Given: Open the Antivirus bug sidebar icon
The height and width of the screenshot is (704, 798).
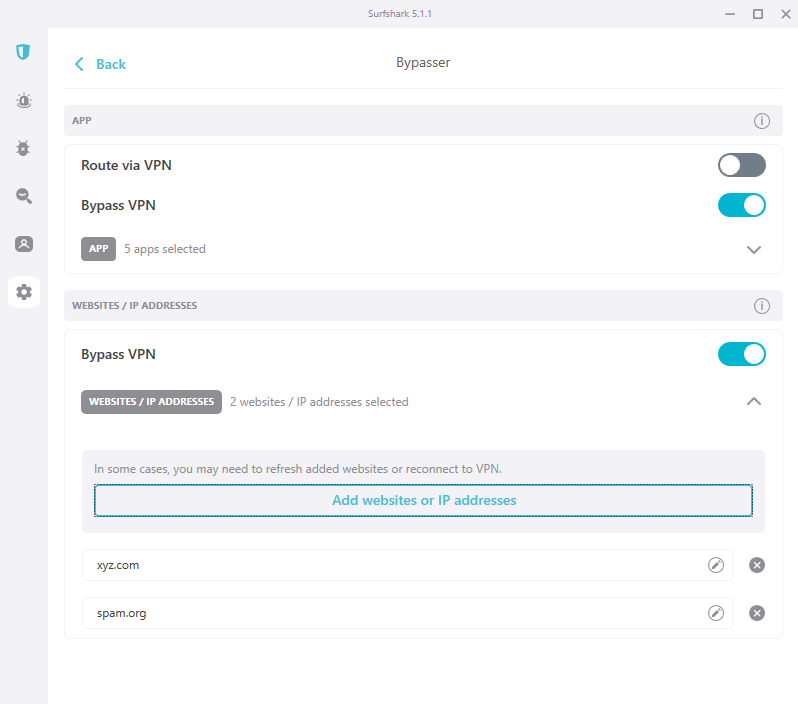Looking at the screenshot, I should click(x=23, y=148).
